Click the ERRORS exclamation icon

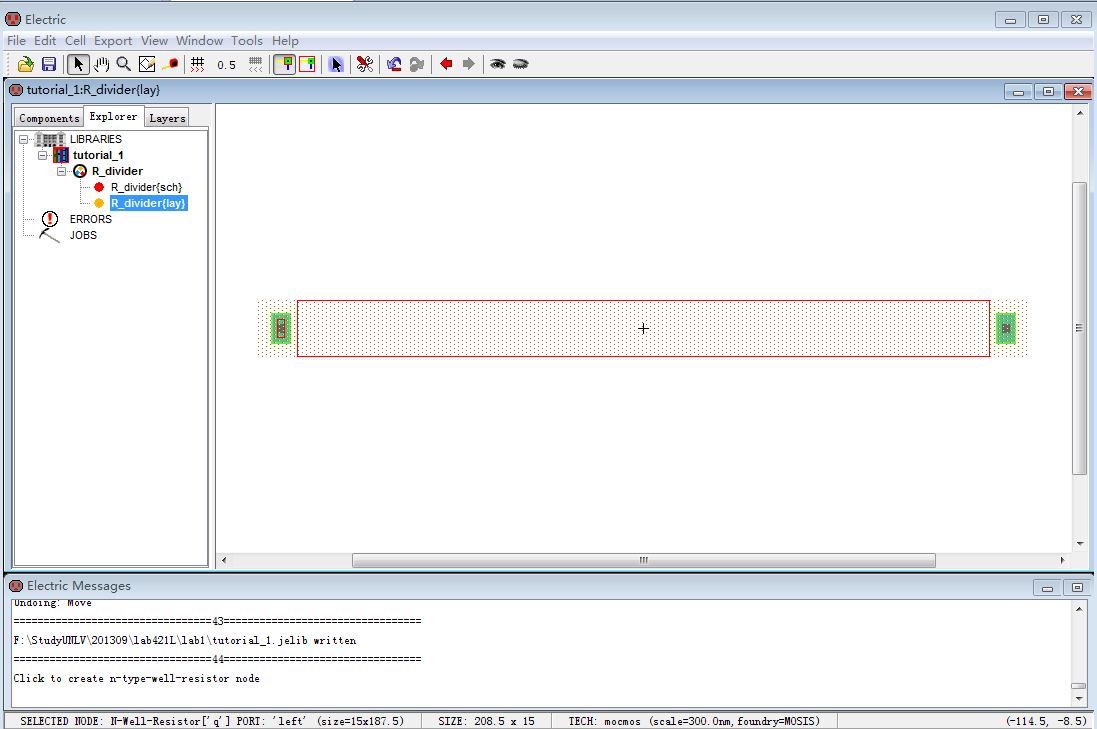tap(50, 219)
